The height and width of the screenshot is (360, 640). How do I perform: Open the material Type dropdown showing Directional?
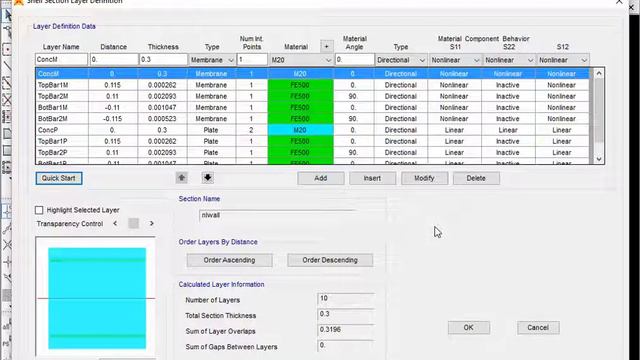(x=401, y=60)
